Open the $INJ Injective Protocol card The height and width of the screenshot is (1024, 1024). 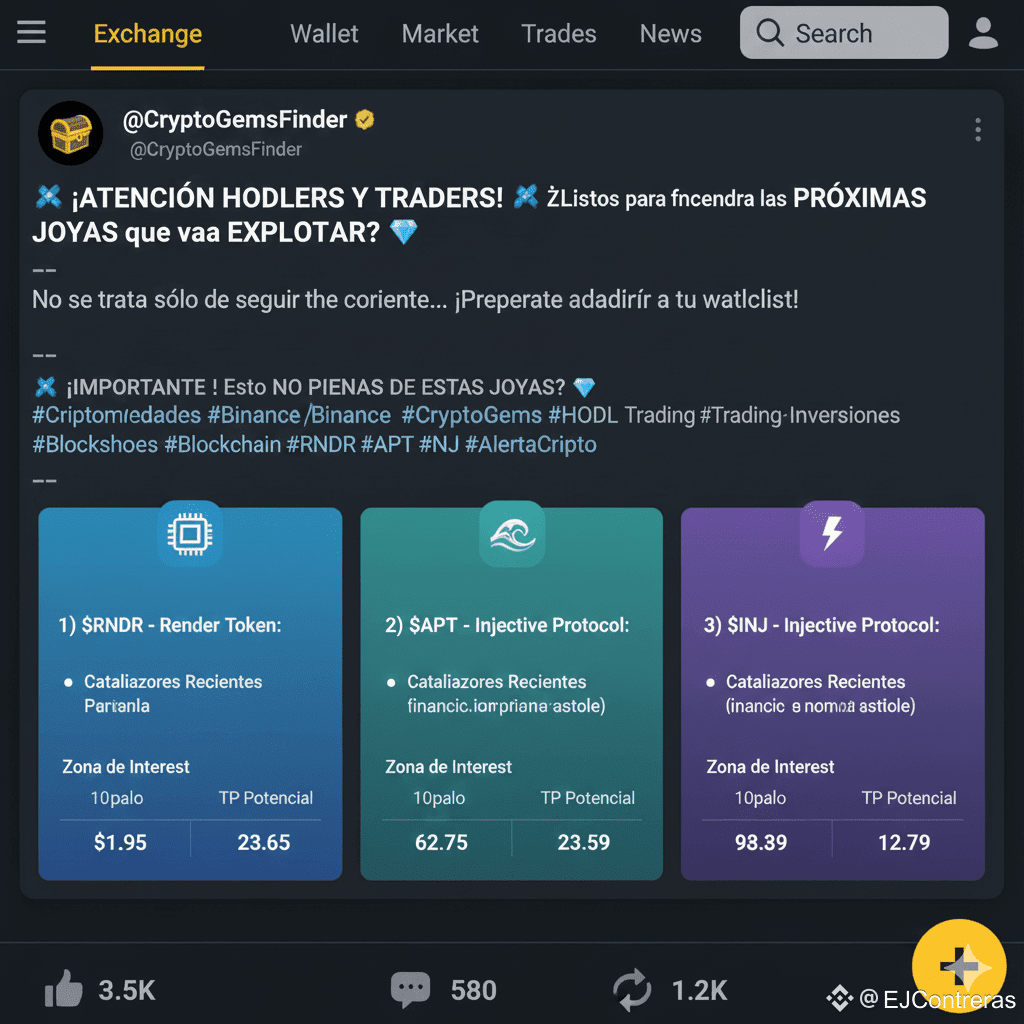click(832, 693)
